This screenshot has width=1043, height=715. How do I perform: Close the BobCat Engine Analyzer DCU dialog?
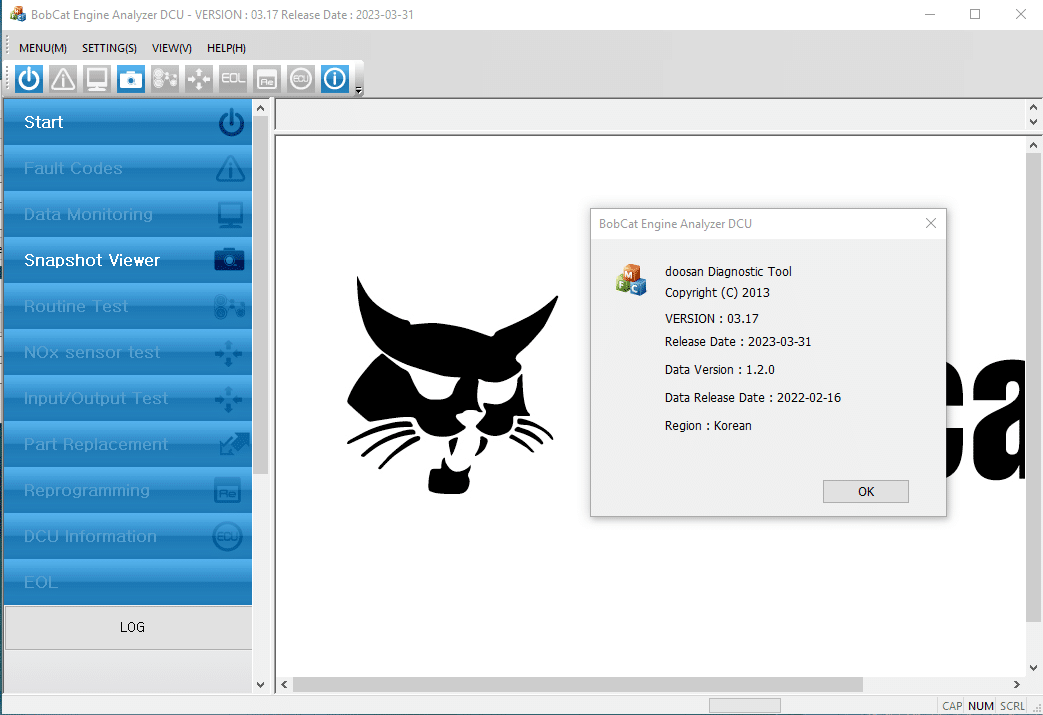tap(930, 224)
